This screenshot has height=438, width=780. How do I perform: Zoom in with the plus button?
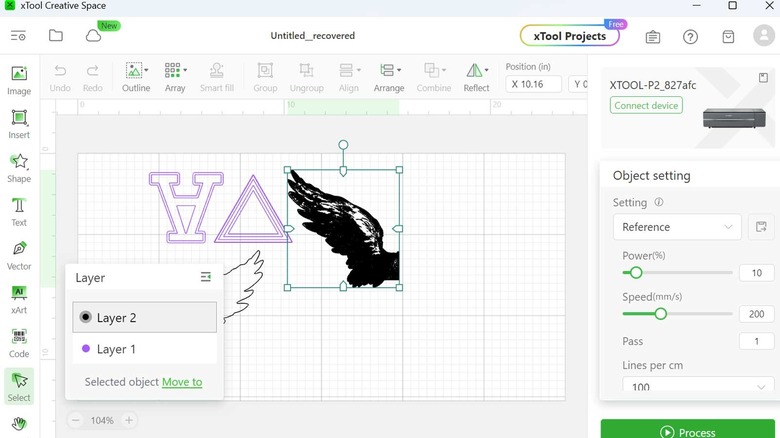coord(129,420)
